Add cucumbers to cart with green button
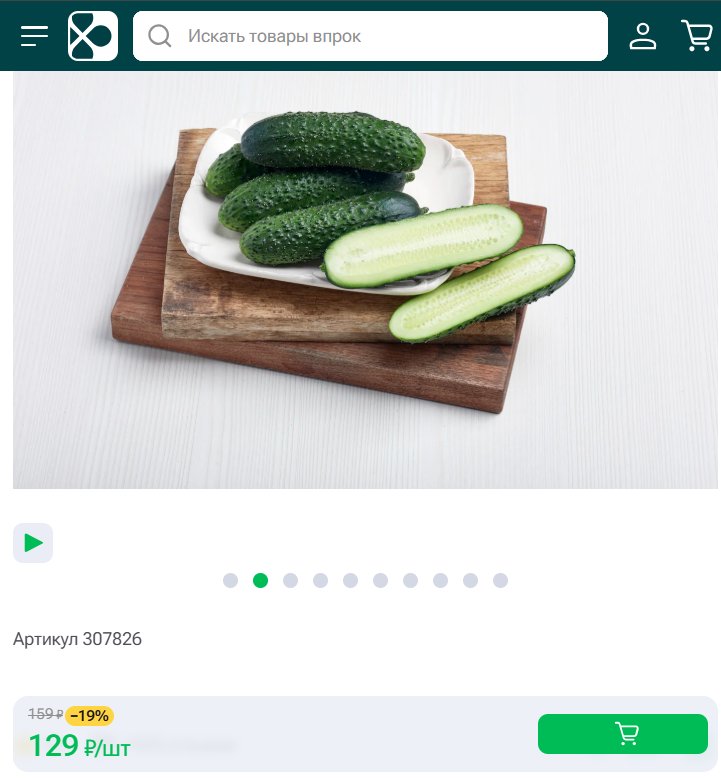Image resolution: width=721 pixels, height=780 pixels. click(622, 734)
